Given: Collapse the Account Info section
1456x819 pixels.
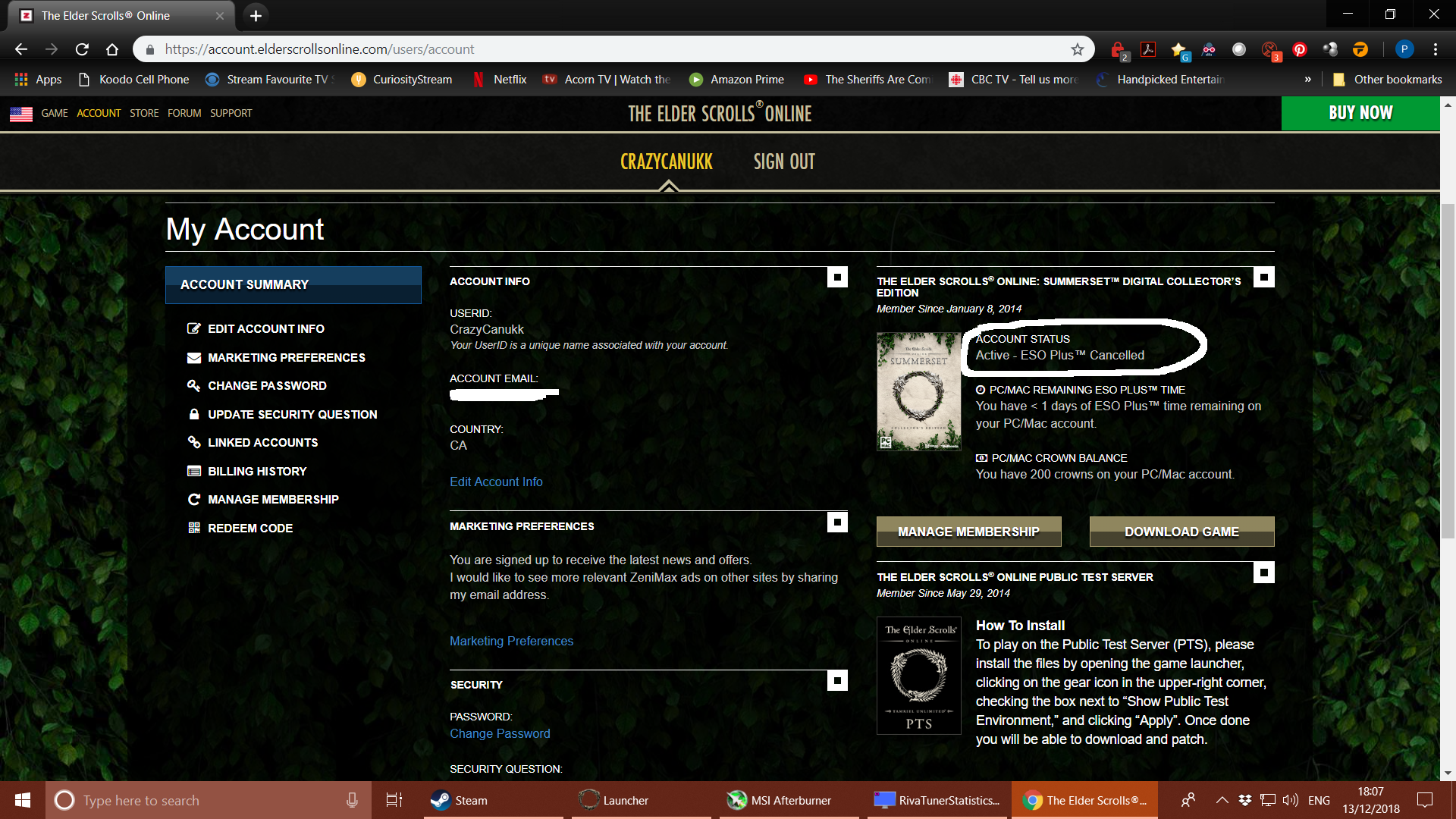Looking at the screenshot, I should pyautogui.click(x=837, y=277).
